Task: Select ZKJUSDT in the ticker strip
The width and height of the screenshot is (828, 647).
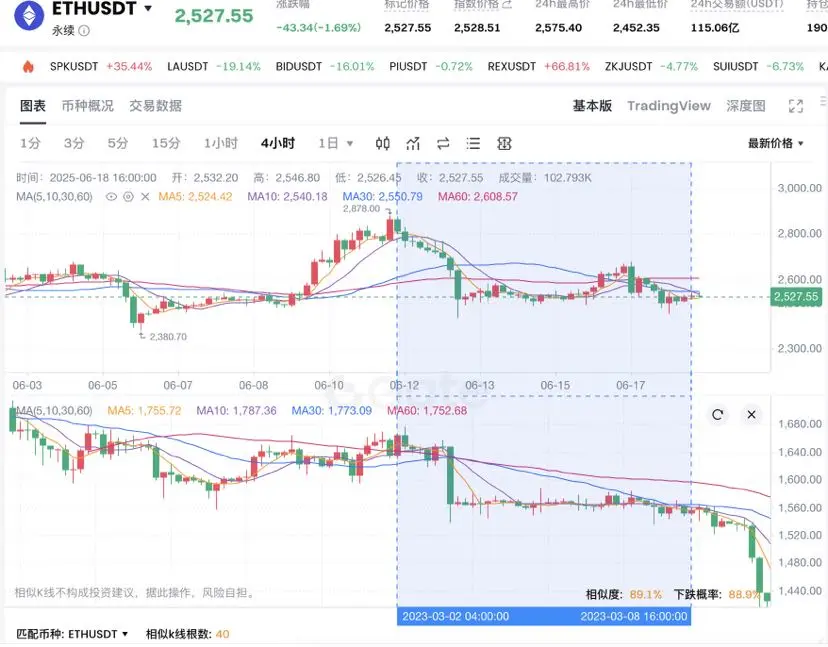Action: point(629,67)
